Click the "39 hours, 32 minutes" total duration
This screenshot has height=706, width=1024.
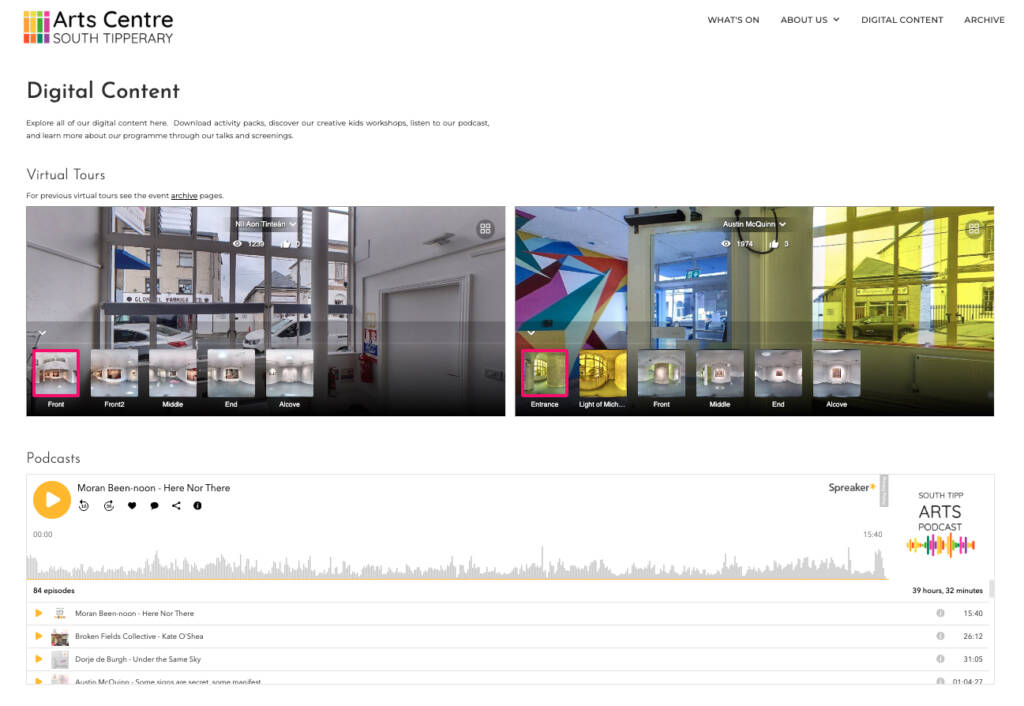coord(947,590)
